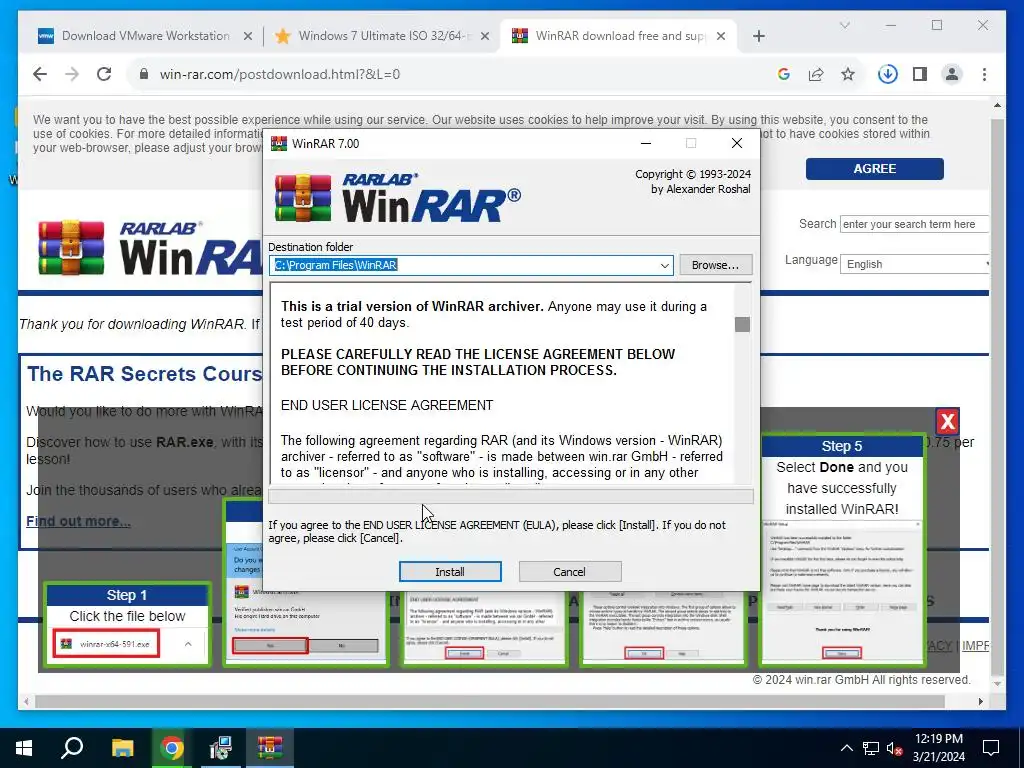
Task: Click the page horizontal scrollbar
Action: coord(490,701)
